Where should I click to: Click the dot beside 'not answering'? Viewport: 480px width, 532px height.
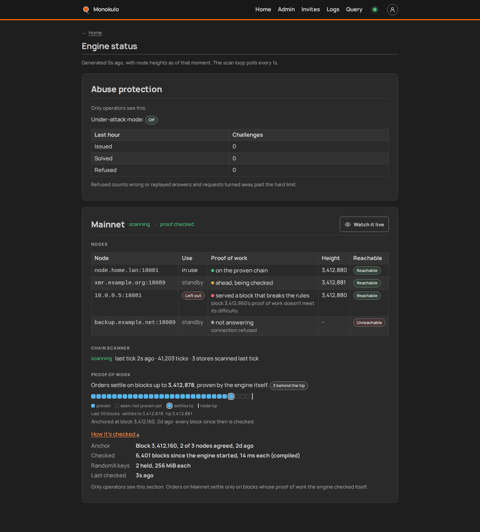tap(213, 323)
